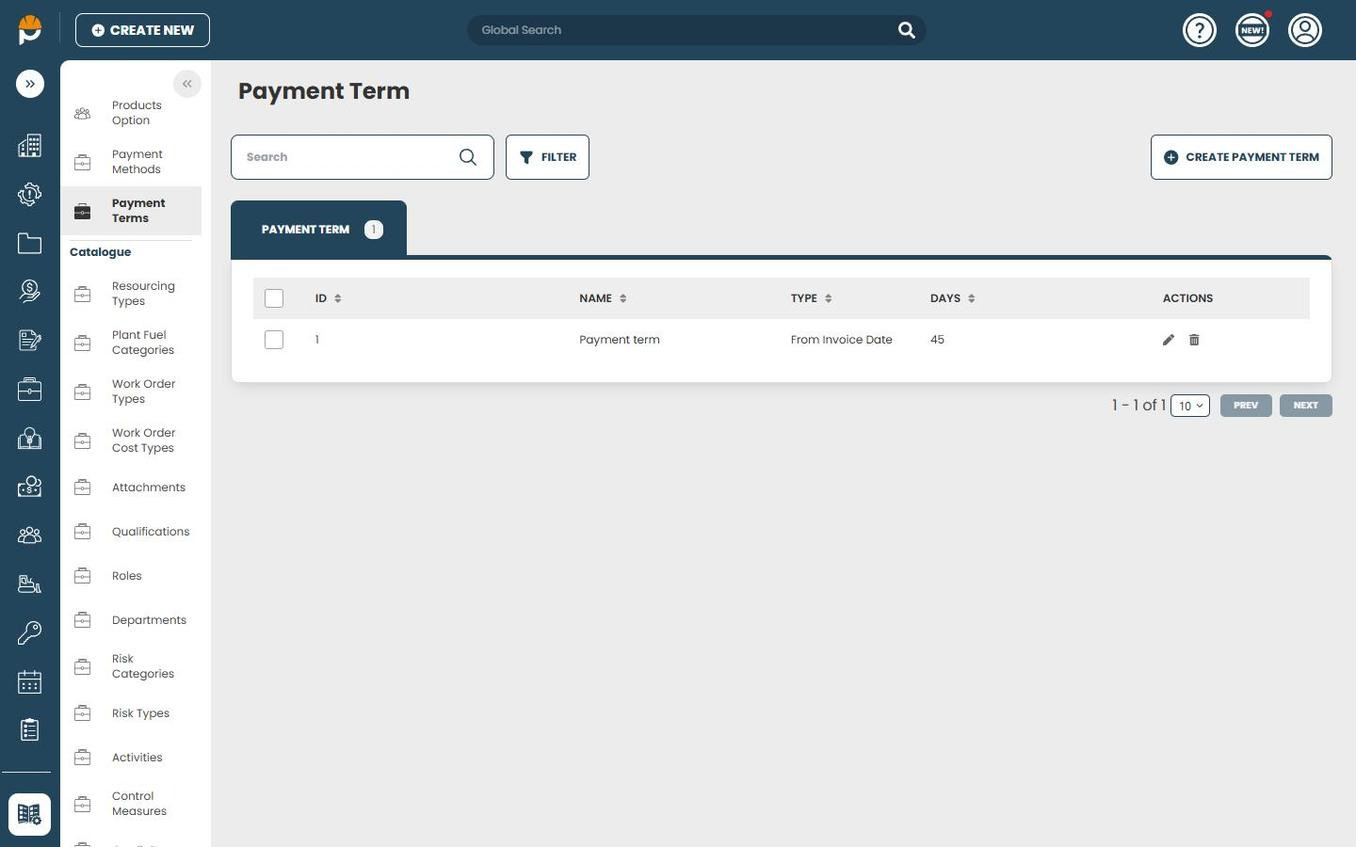Open Attachments in sidebar
This screenshot has width=1356, height=847.
(131, 487)
